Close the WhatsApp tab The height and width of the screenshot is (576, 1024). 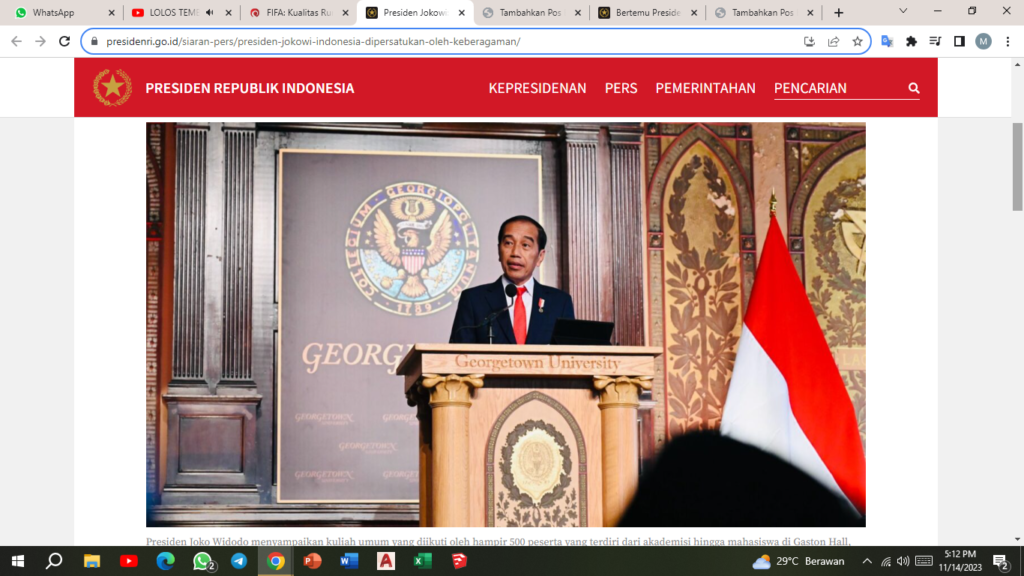(x=111, y=12)
